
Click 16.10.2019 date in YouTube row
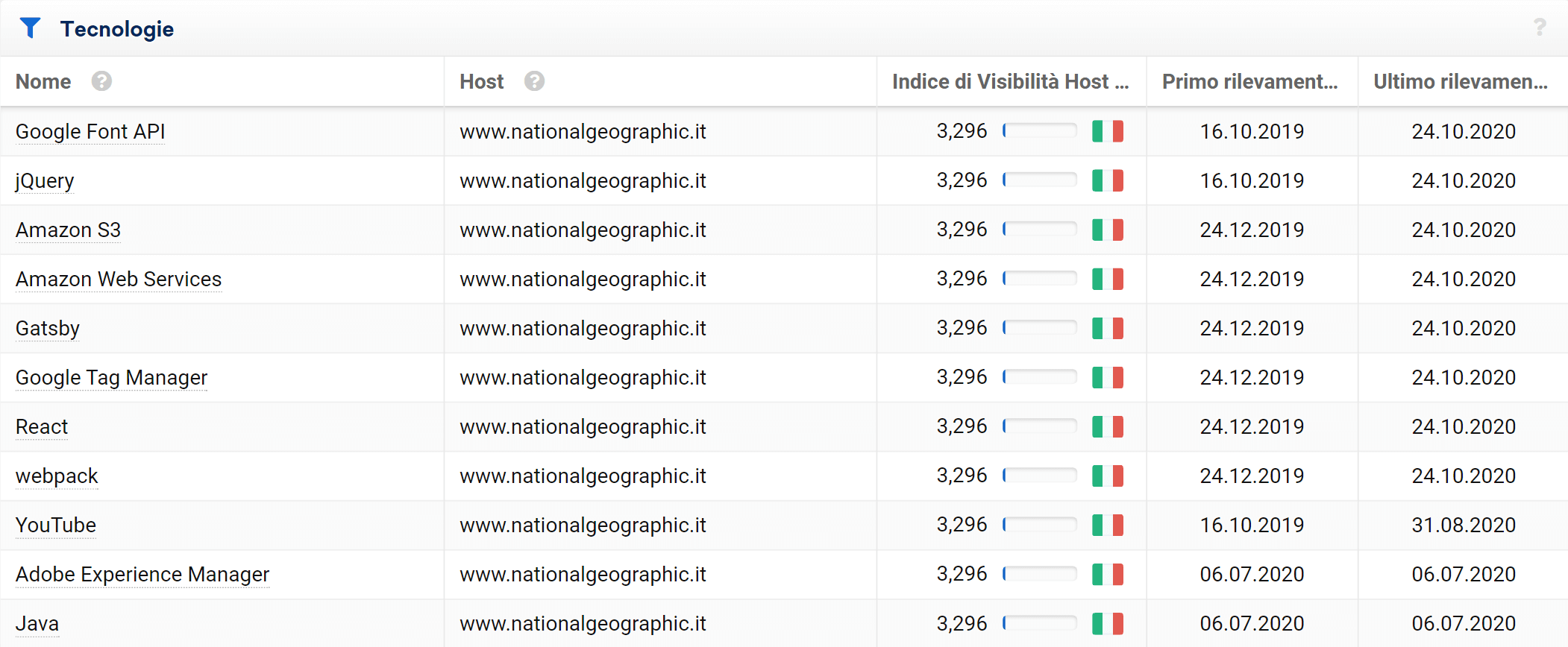click(1252, 525)
